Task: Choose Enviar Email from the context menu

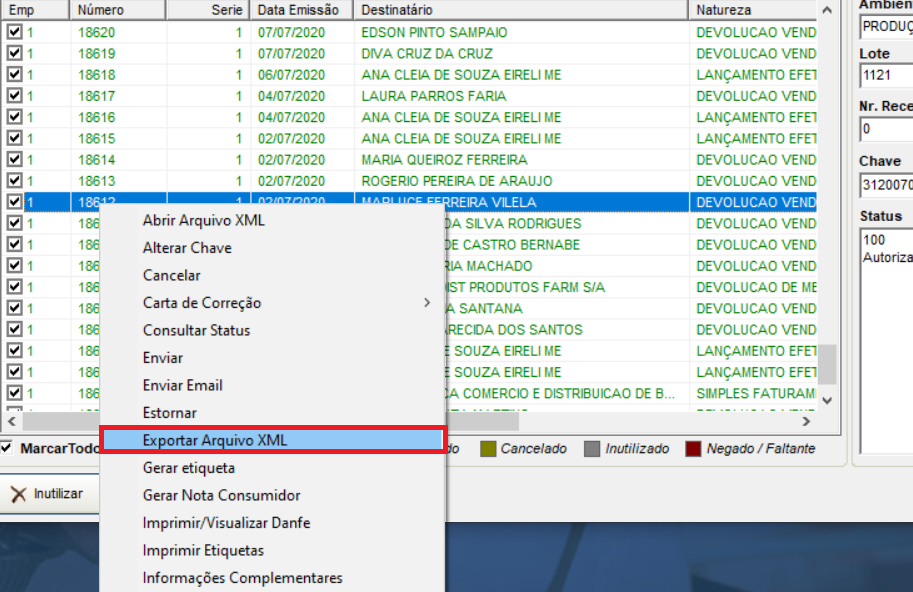Action: click(183, 385)
